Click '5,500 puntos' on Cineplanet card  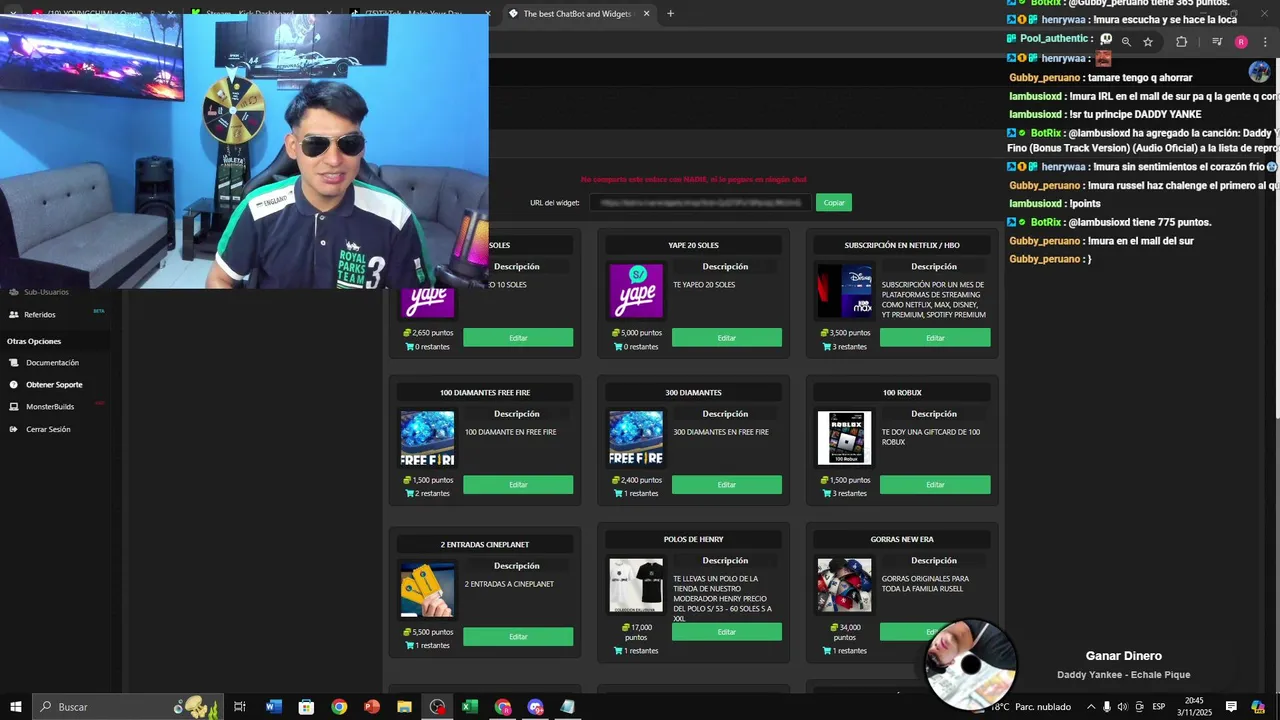pos(428,632)
